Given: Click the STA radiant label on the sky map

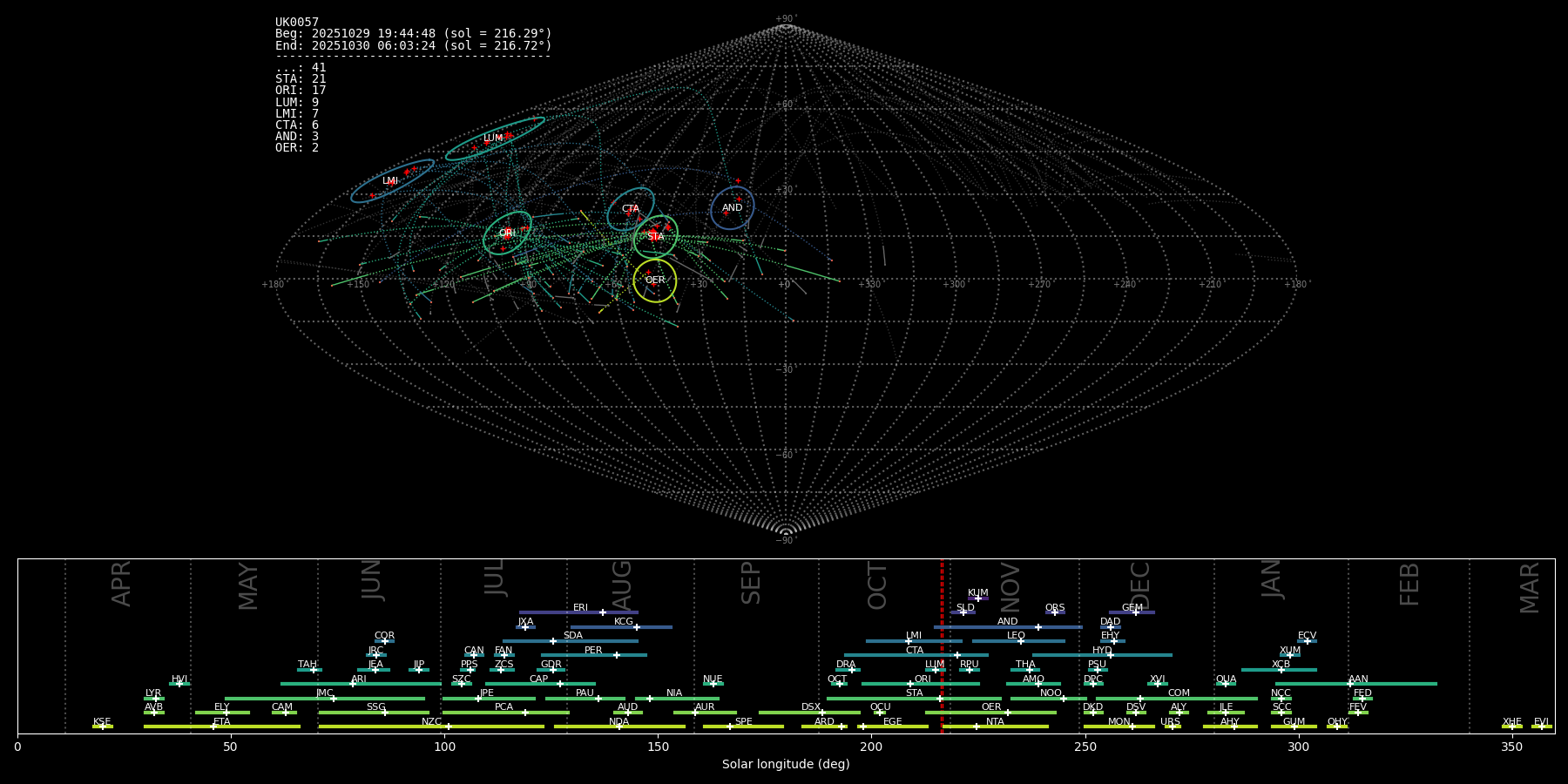Looking at the screenshot, I should 655,237.
